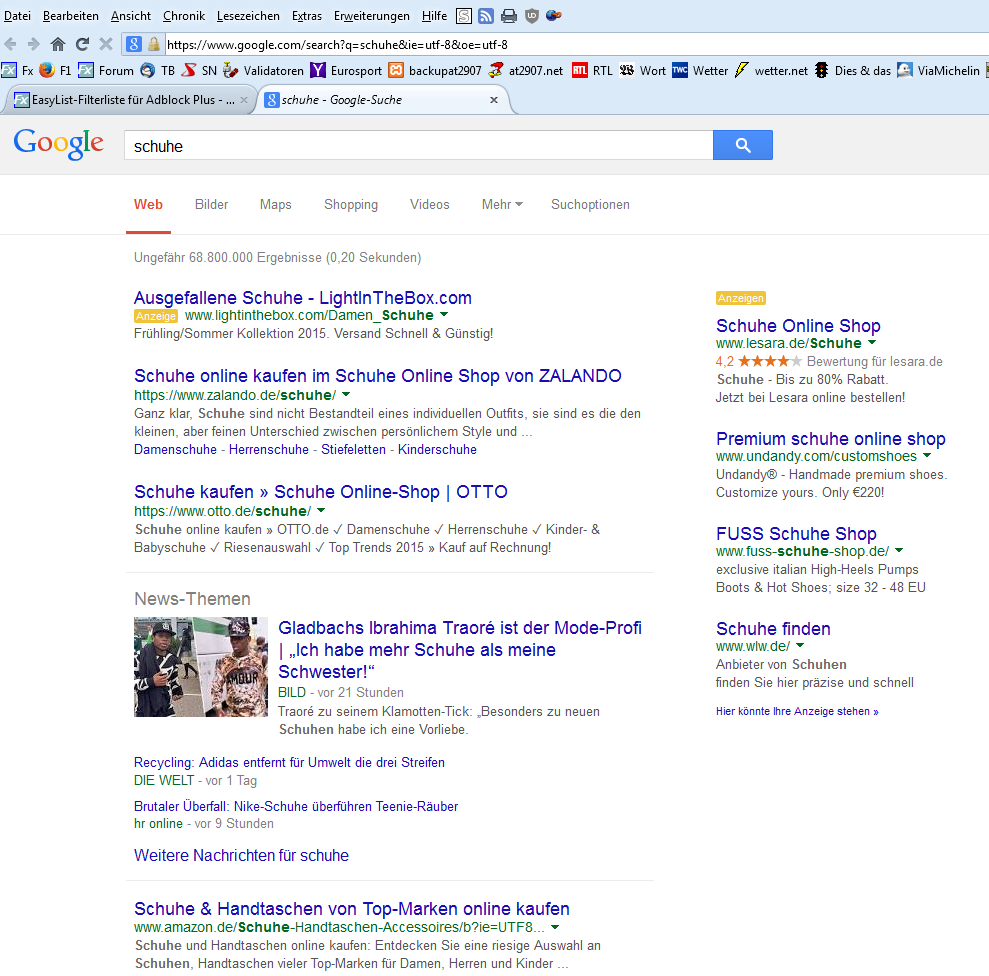Open the Extras menu

[x=307, y=16]
